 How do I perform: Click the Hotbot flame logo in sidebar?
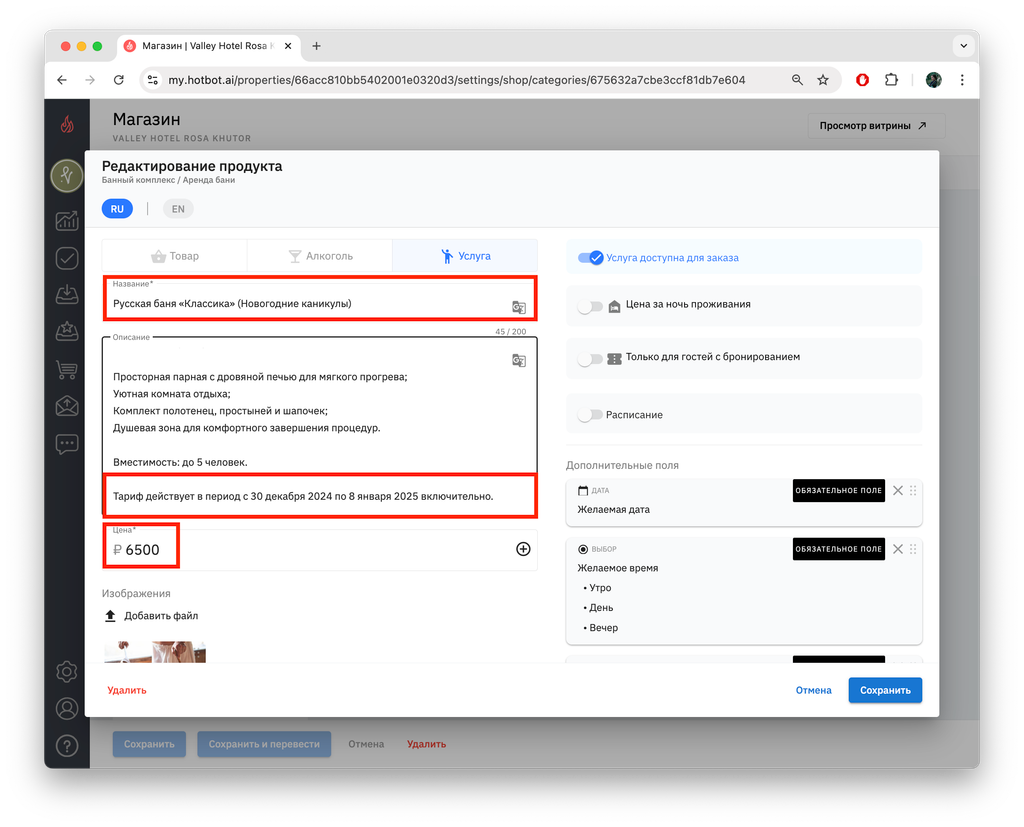pos(67,124)
